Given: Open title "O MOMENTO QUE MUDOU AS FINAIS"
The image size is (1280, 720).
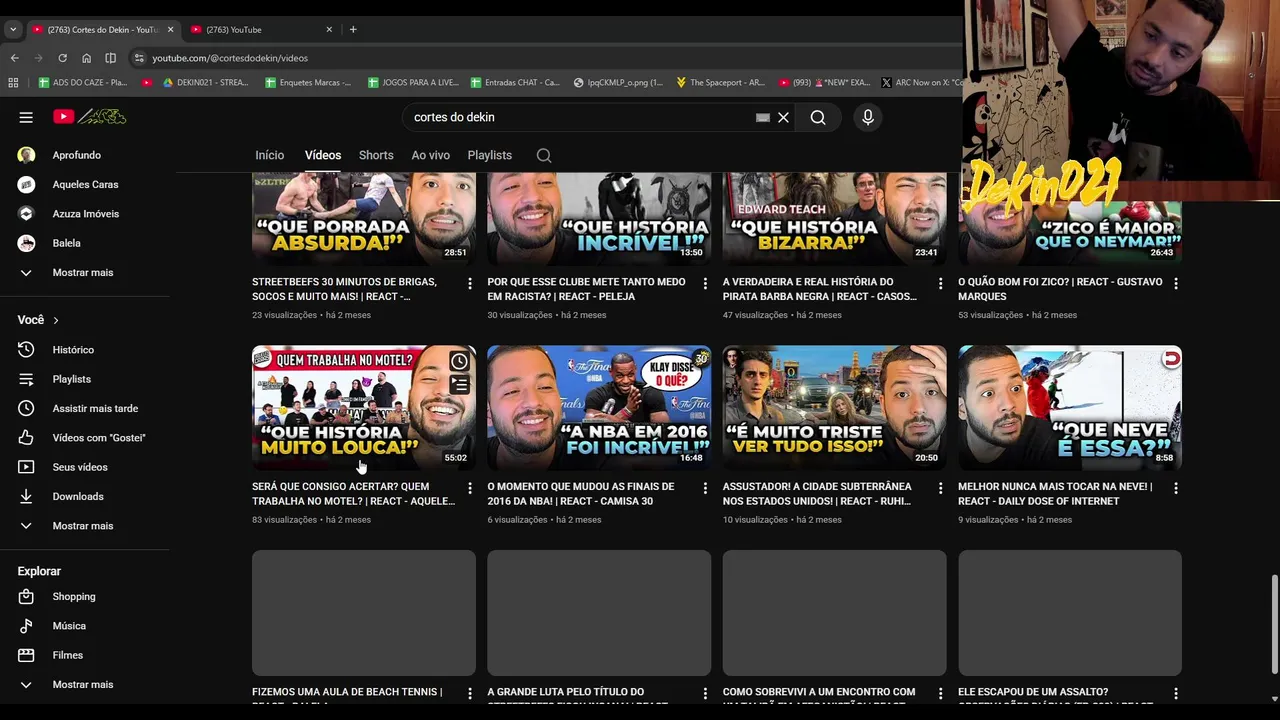Looking at the screenshot, I should [580, 494].
